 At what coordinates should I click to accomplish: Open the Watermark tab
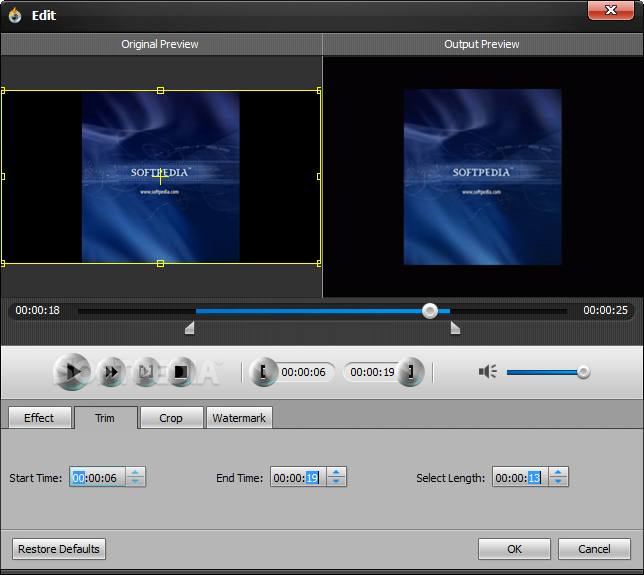[239, 418]
